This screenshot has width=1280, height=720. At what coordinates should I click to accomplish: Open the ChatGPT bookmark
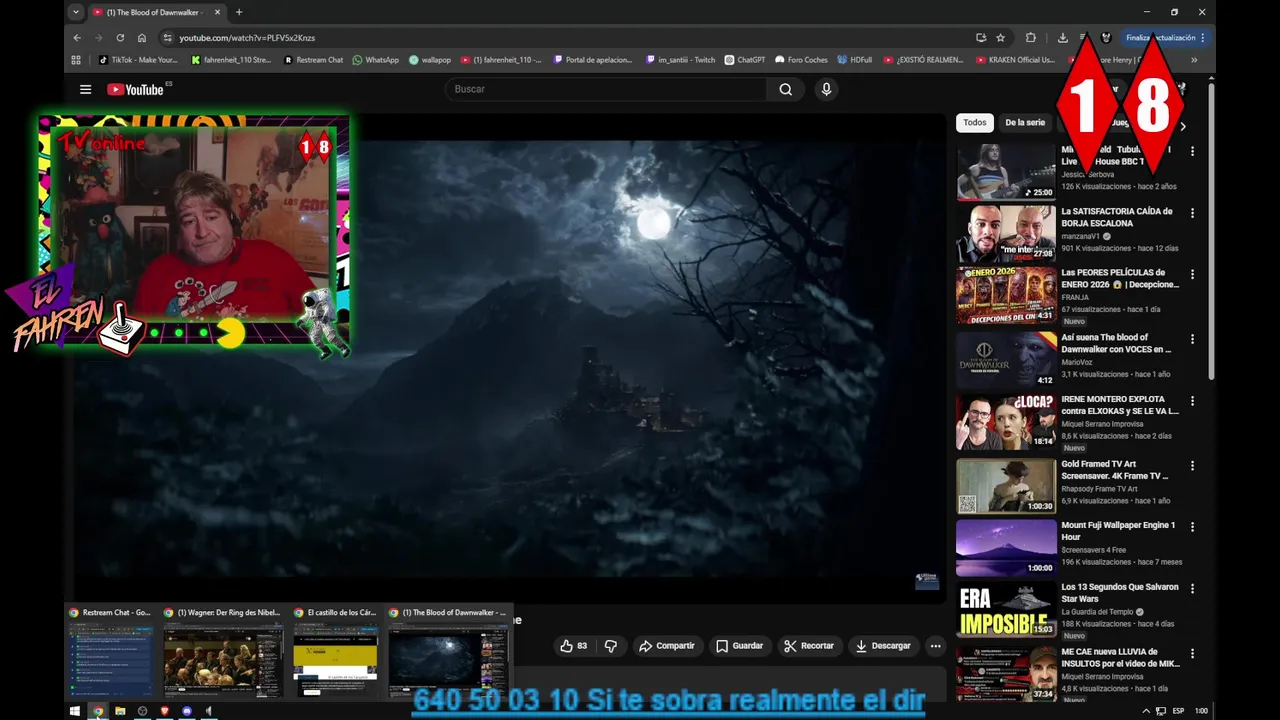coord(745,60)
